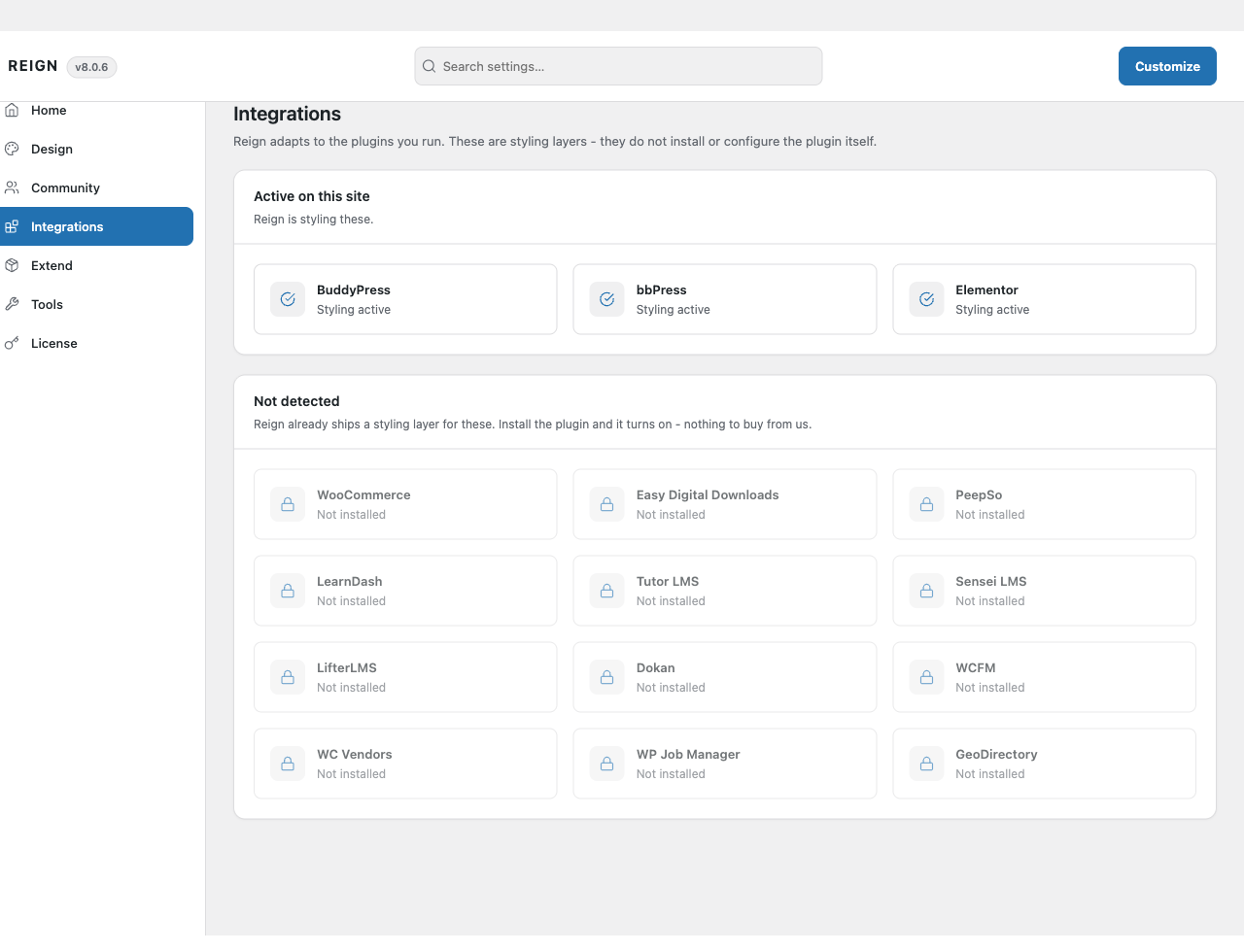1244x952 pixels.
Task: Select the Elementor card title
Action: (986, 289)
